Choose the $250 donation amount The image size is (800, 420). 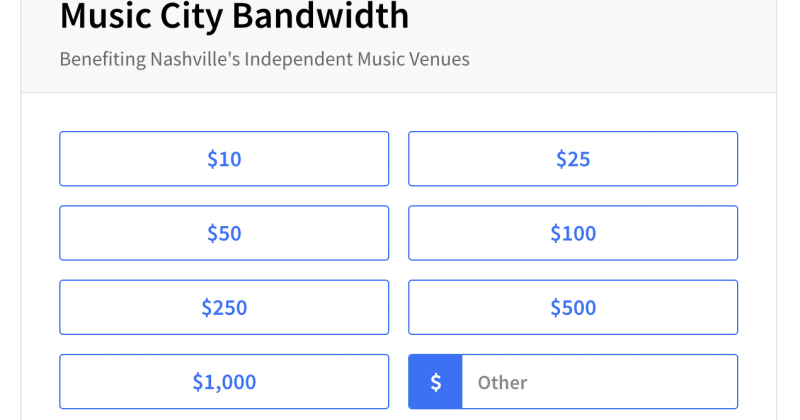(224, 307)
